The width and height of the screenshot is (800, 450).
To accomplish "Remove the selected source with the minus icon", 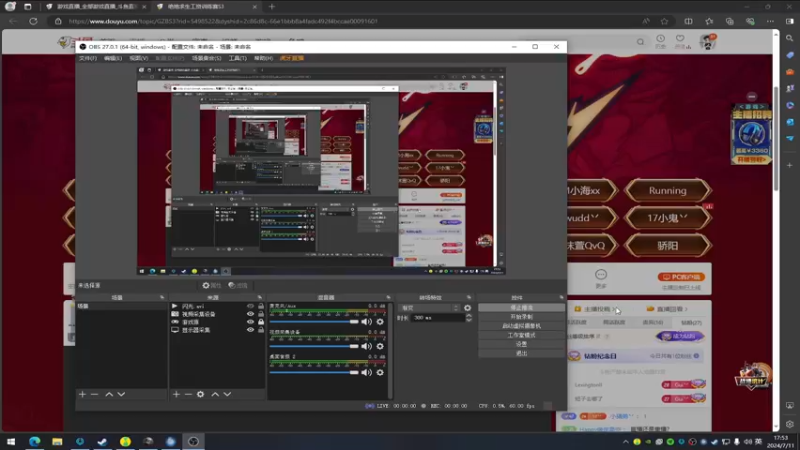I will [188, 394].
